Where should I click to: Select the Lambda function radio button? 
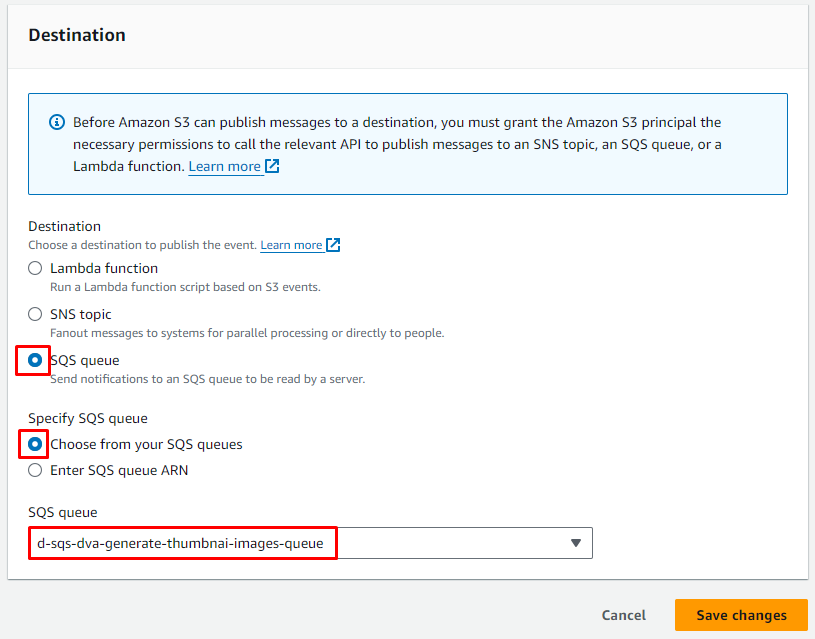(36, 268)
